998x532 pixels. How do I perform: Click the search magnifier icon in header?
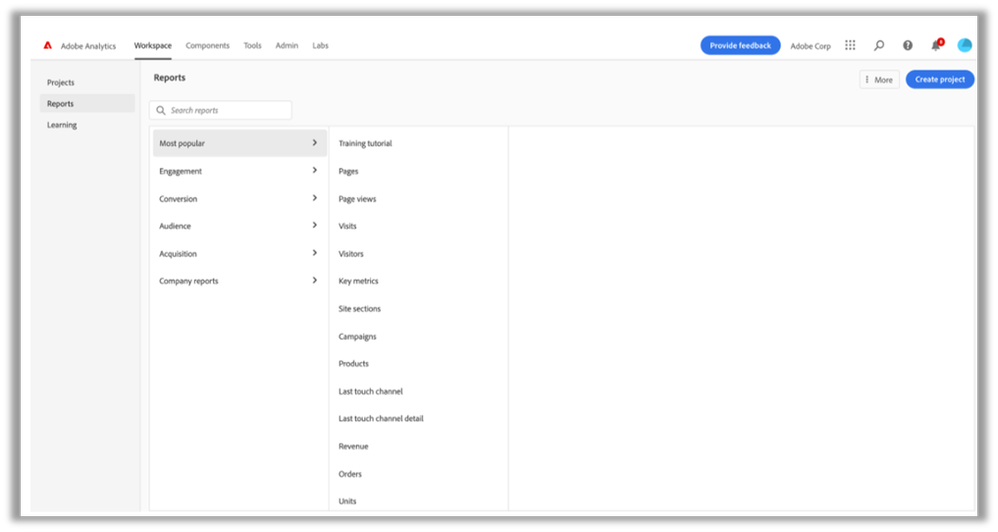(879, 45)
